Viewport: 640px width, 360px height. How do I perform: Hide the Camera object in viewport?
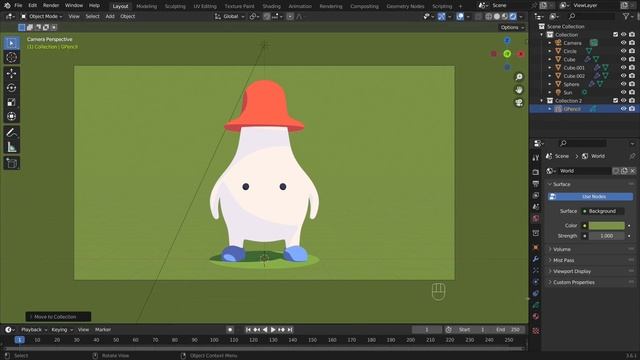point(623,43)
